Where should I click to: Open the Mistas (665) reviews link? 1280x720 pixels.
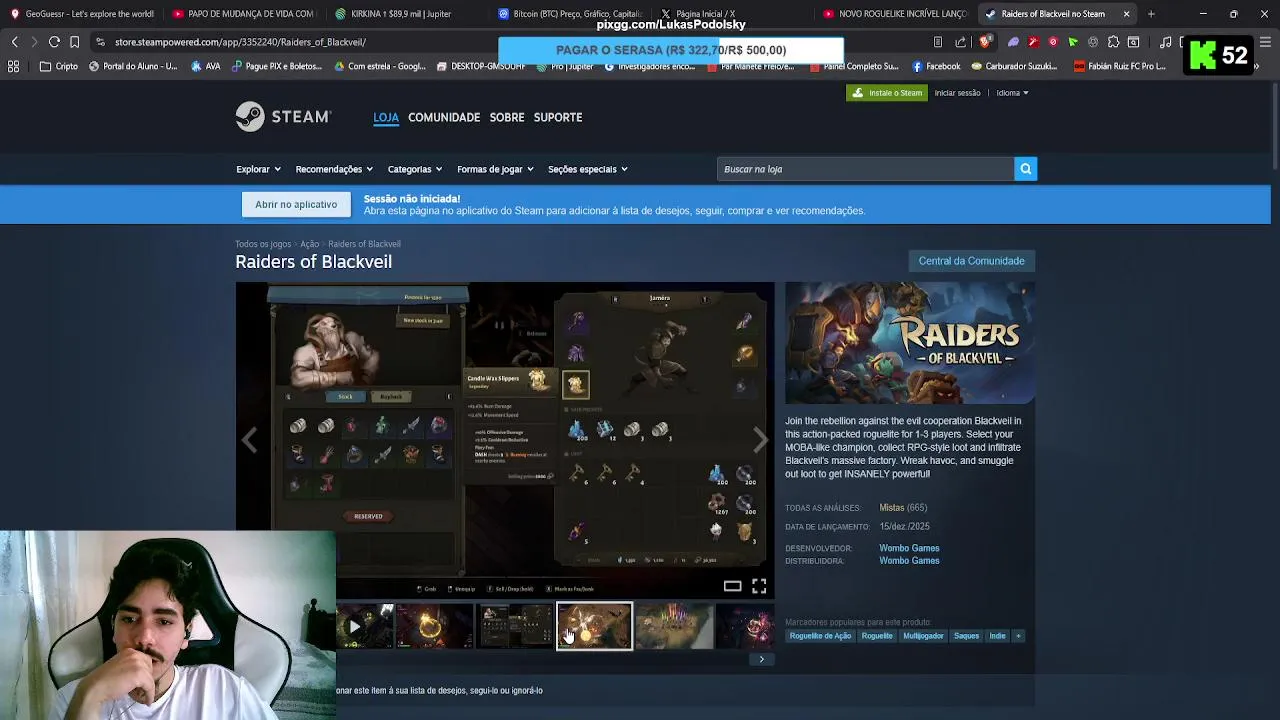point(903,508)
